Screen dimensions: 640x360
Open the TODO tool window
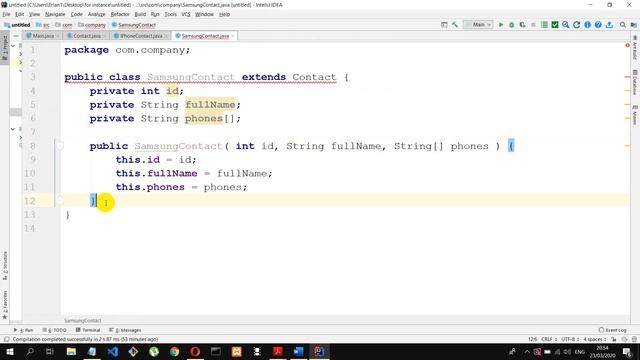54,330
